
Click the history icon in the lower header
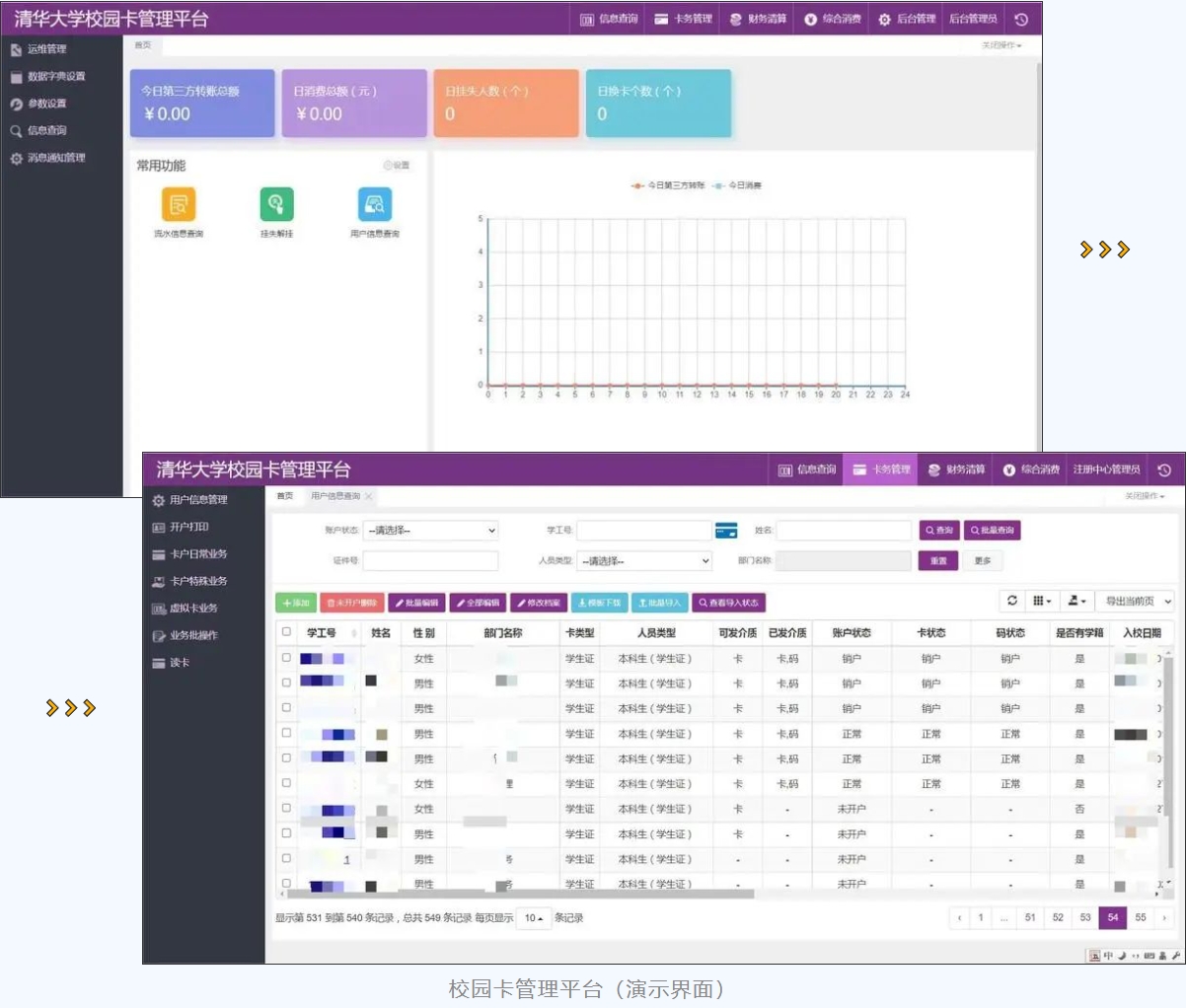pos(1164,470)
